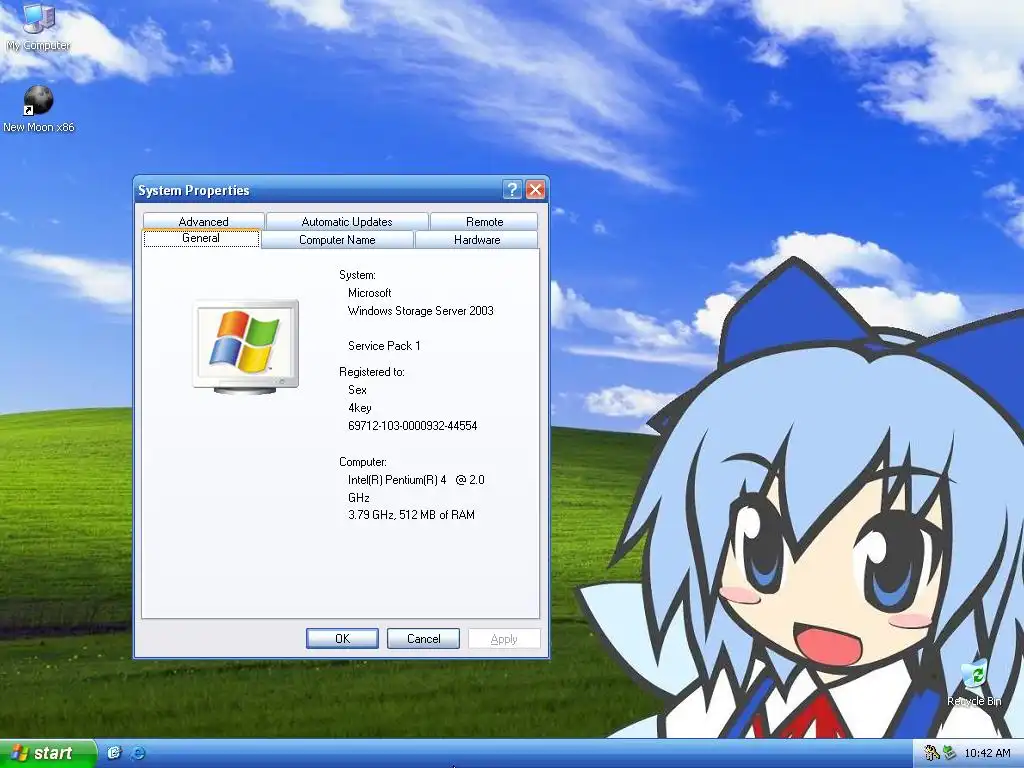The image size is (1024, 768).
Task: Close the System Properties dialog
Action: tap(536, 190)
